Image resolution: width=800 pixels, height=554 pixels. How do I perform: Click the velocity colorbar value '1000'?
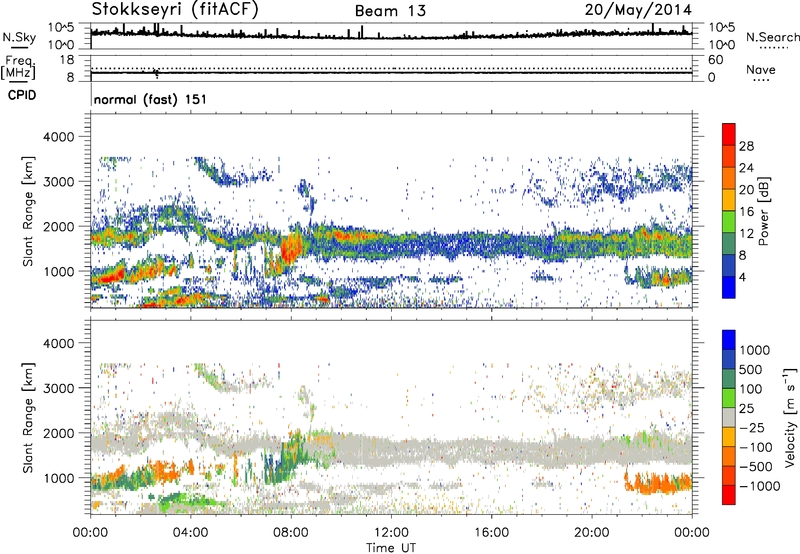coord(755,350)
